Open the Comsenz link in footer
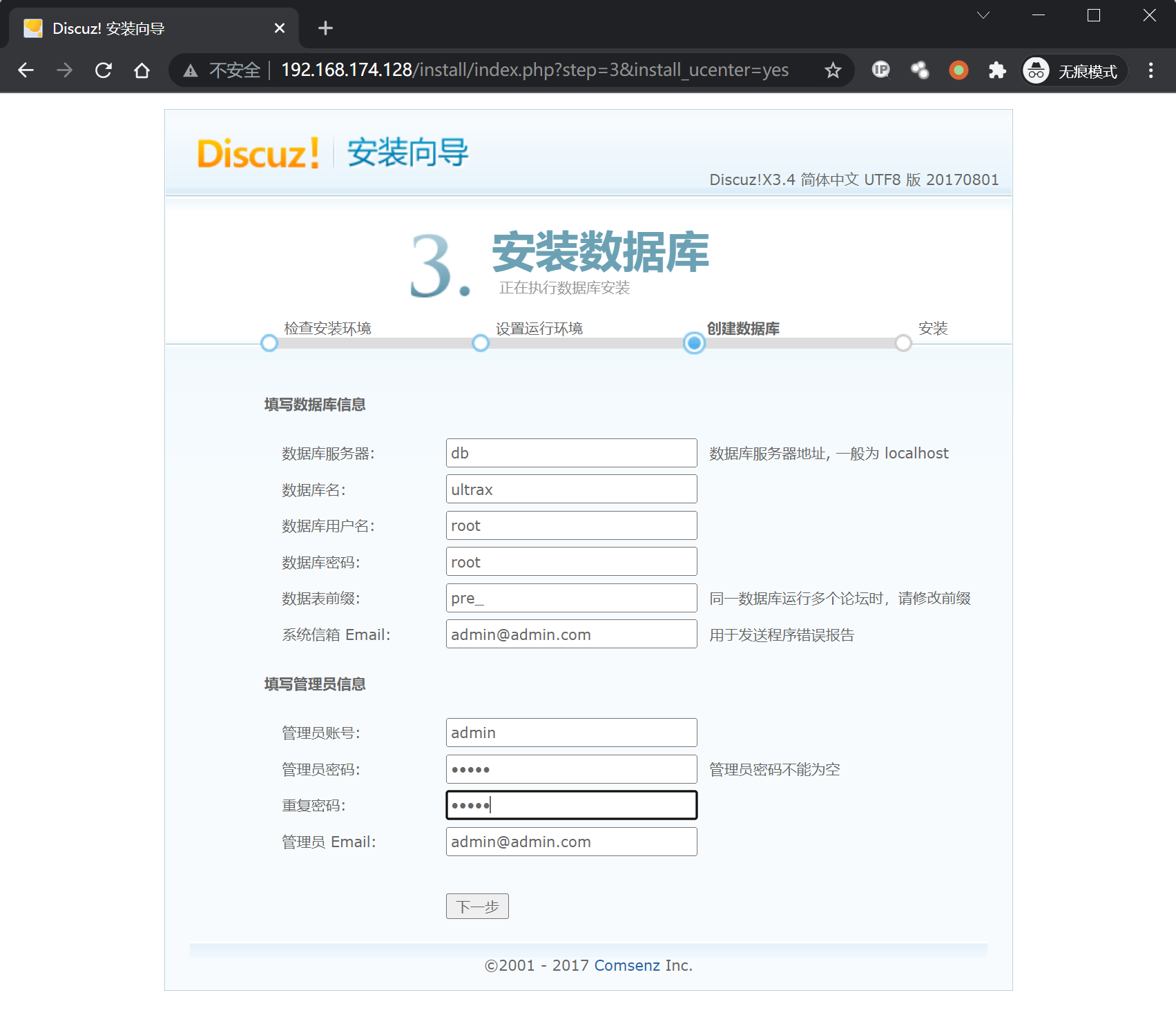The height and width of the screenshot is (1017, 1176). tap(626, 965)
